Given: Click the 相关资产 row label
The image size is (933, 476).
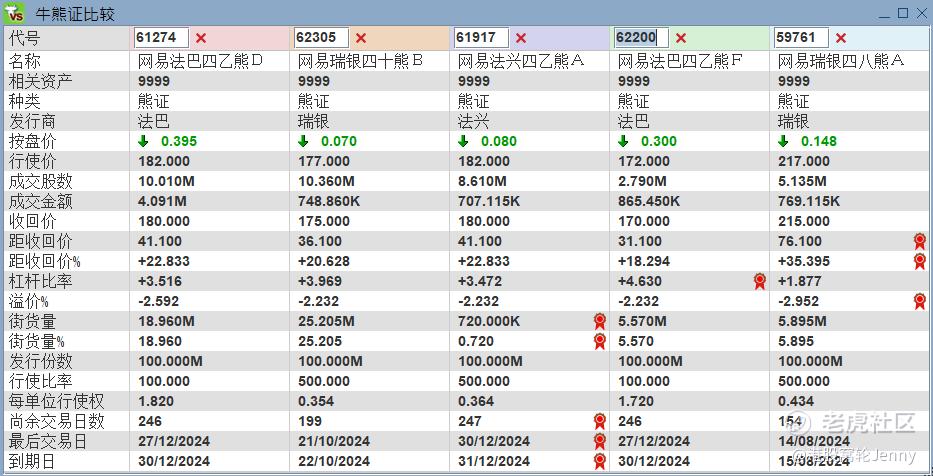Looking at the screenshot, I should point(40,81).
